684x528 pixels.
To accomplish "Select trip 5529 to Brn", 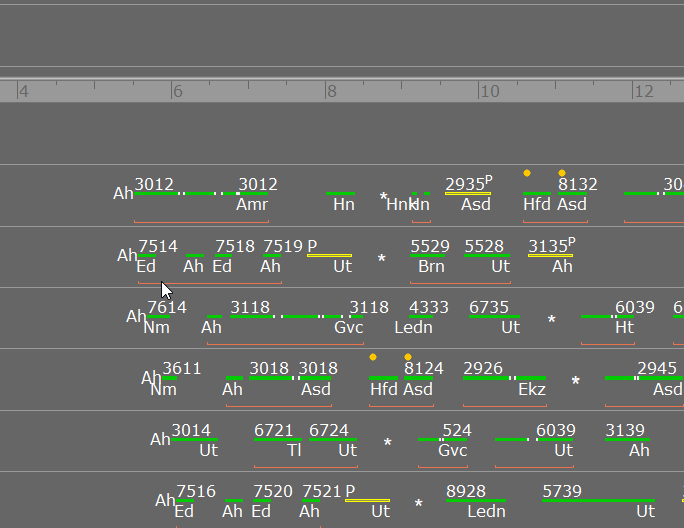I will (x=428, y=255).
